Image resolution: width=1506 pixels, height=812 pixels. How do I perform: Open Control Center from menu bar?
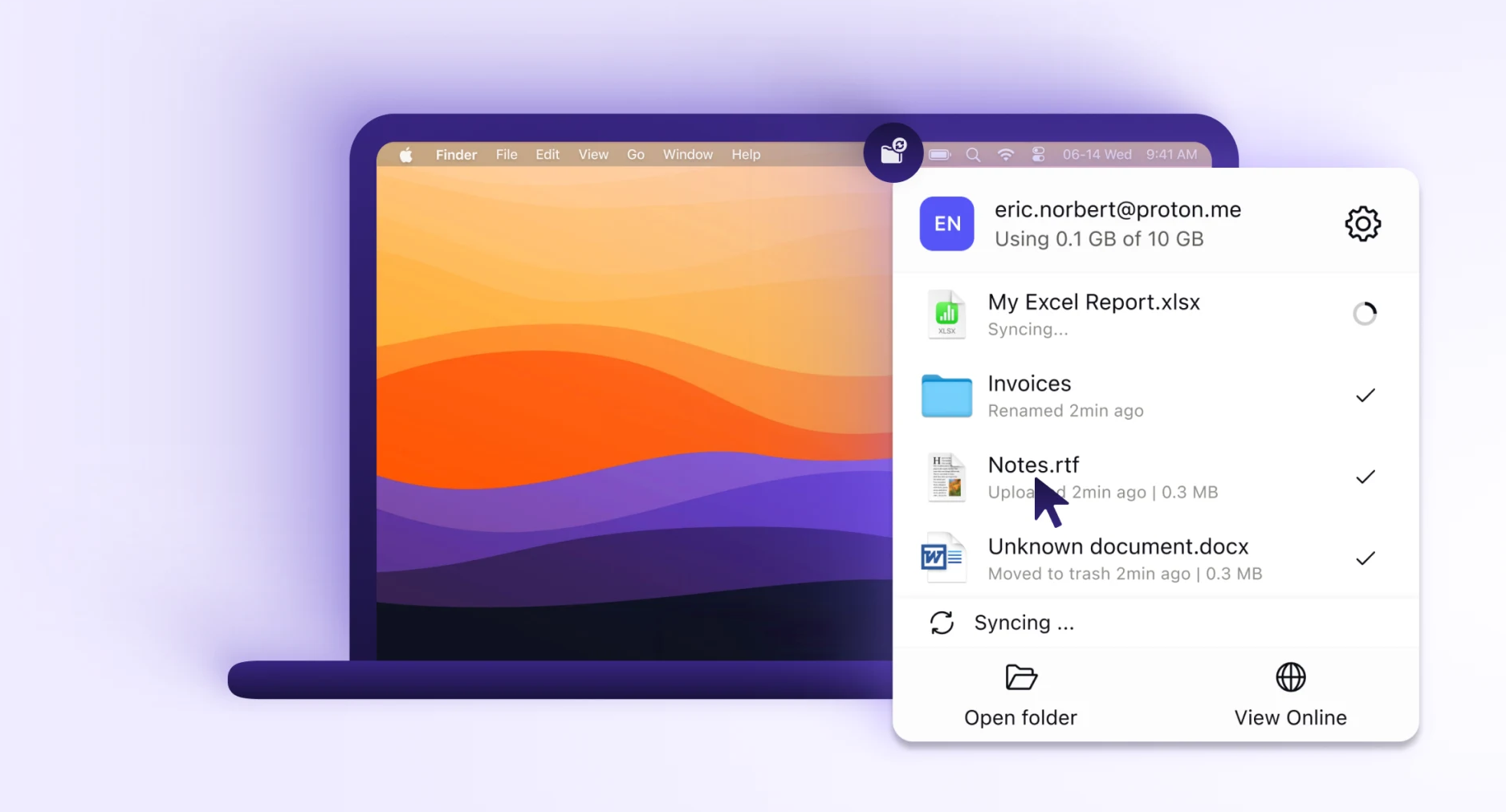click(1038, 155)
